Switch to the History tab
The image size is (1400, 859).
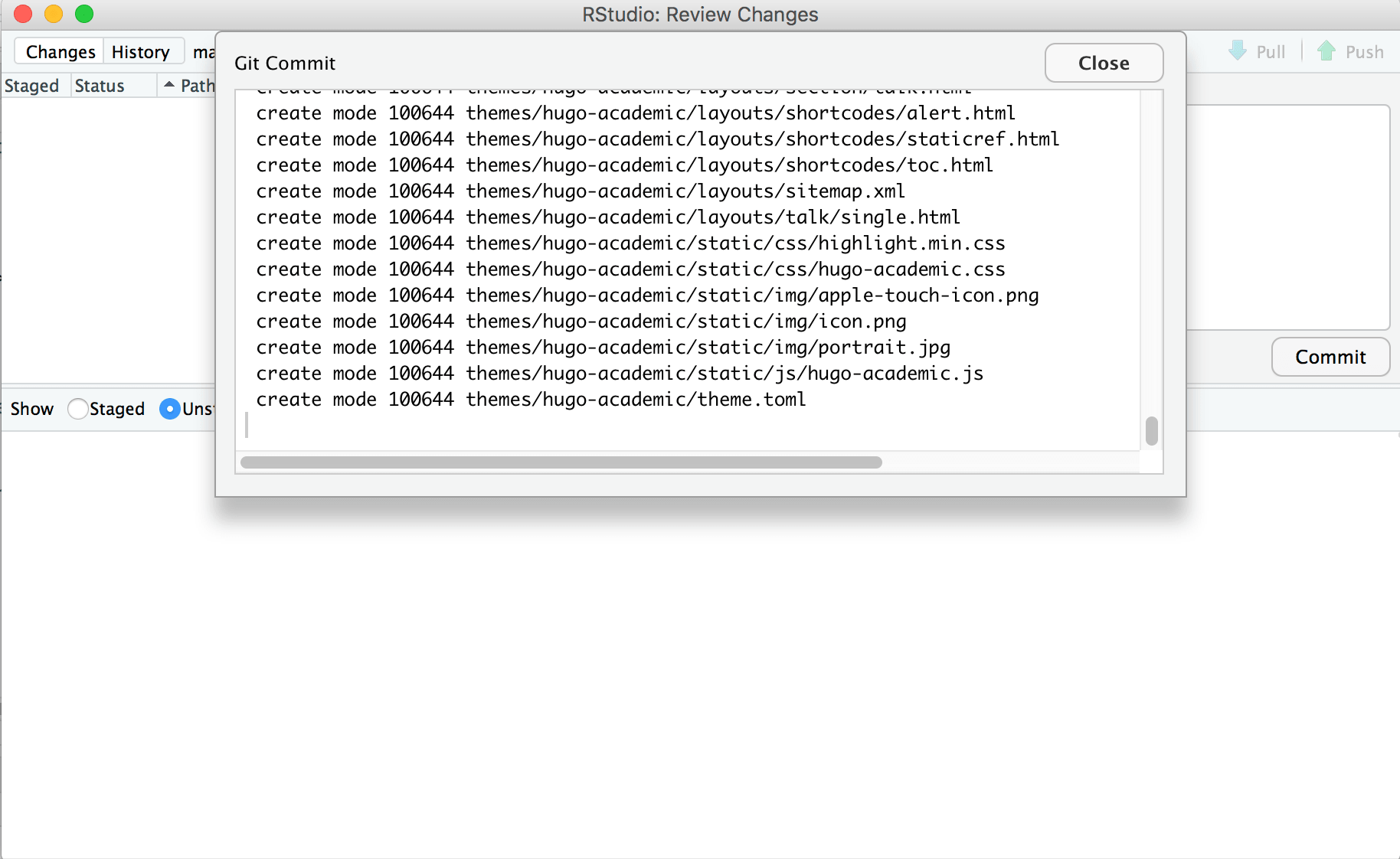pos(141,52)
